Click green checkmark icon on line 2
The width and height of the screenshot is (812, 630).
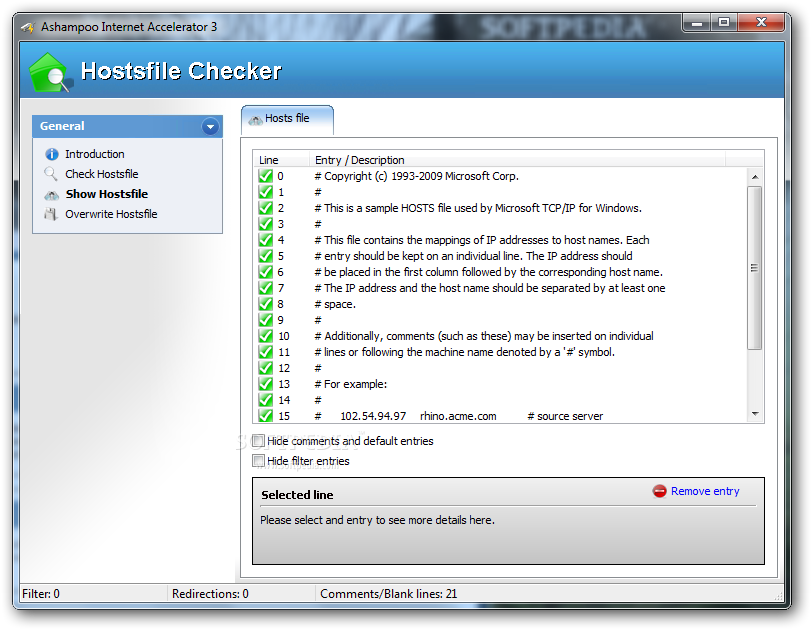point(266,208)
